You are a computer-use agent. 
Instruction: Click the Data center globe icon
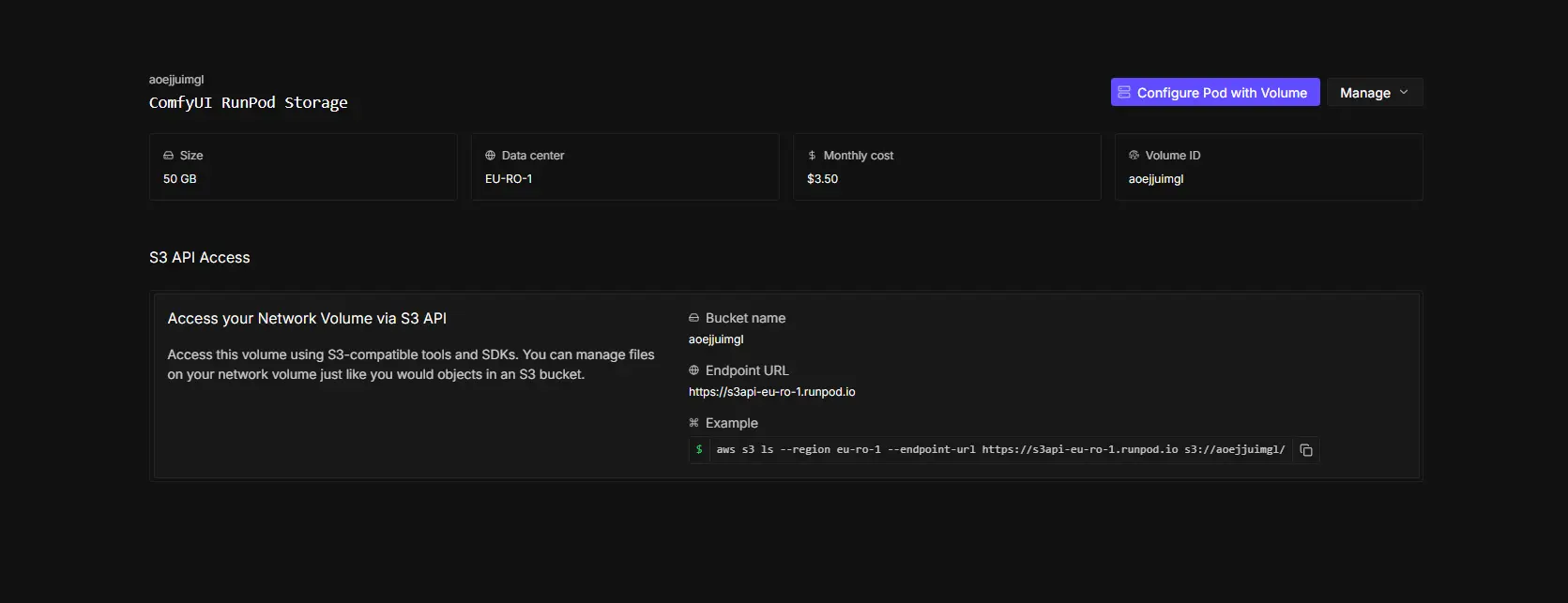coord(490,156)
